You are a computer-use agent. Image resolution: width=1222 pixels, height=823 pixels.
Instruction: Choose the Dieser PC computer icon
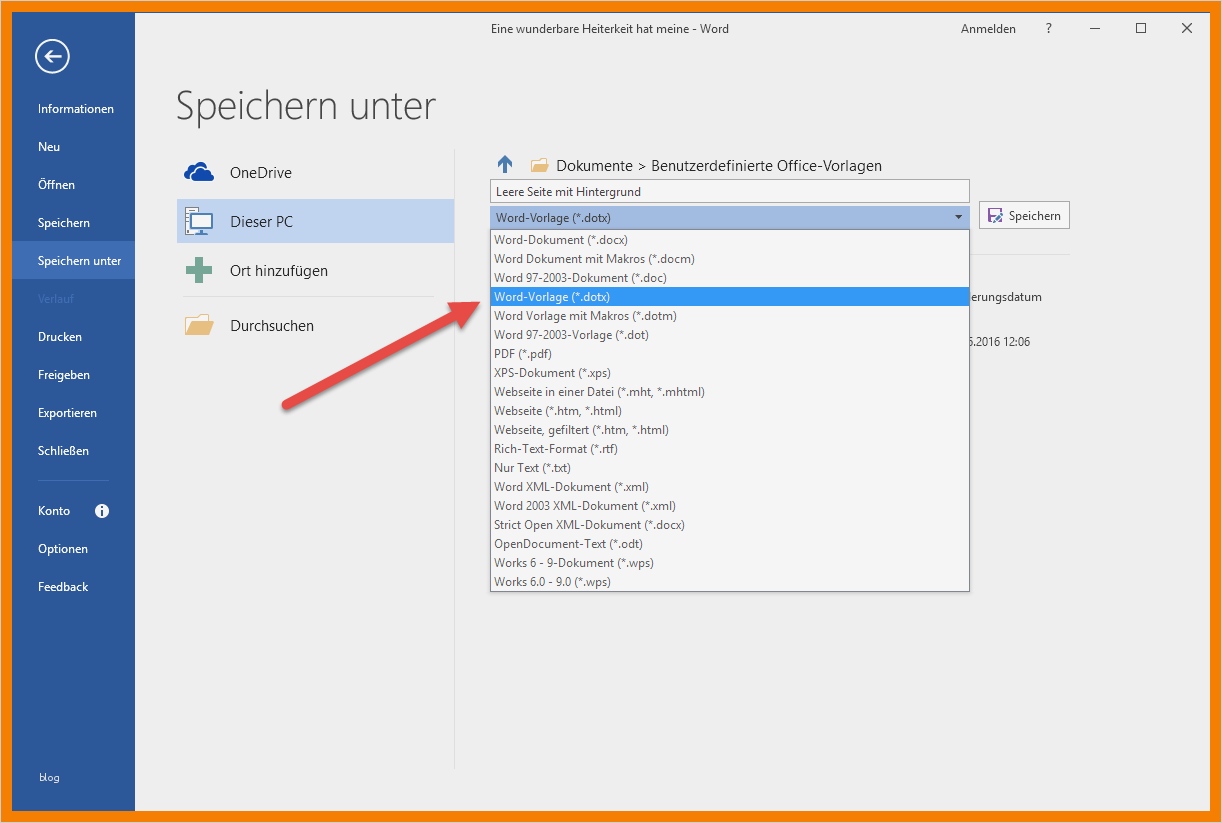click(x=199, y=221)
